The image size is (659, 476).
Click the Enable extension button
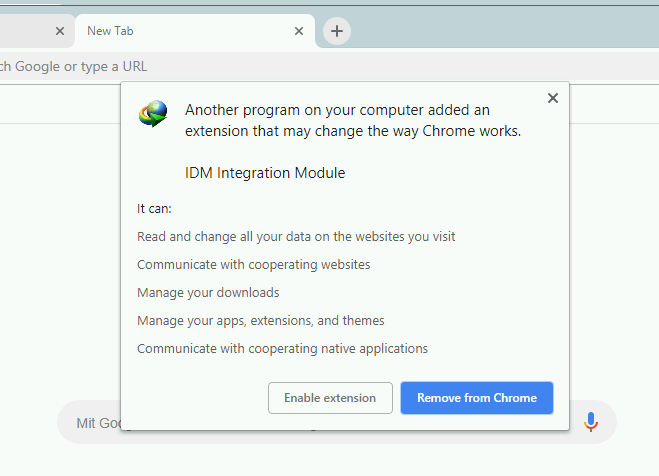pyautogui.click(x=330, y=398)
